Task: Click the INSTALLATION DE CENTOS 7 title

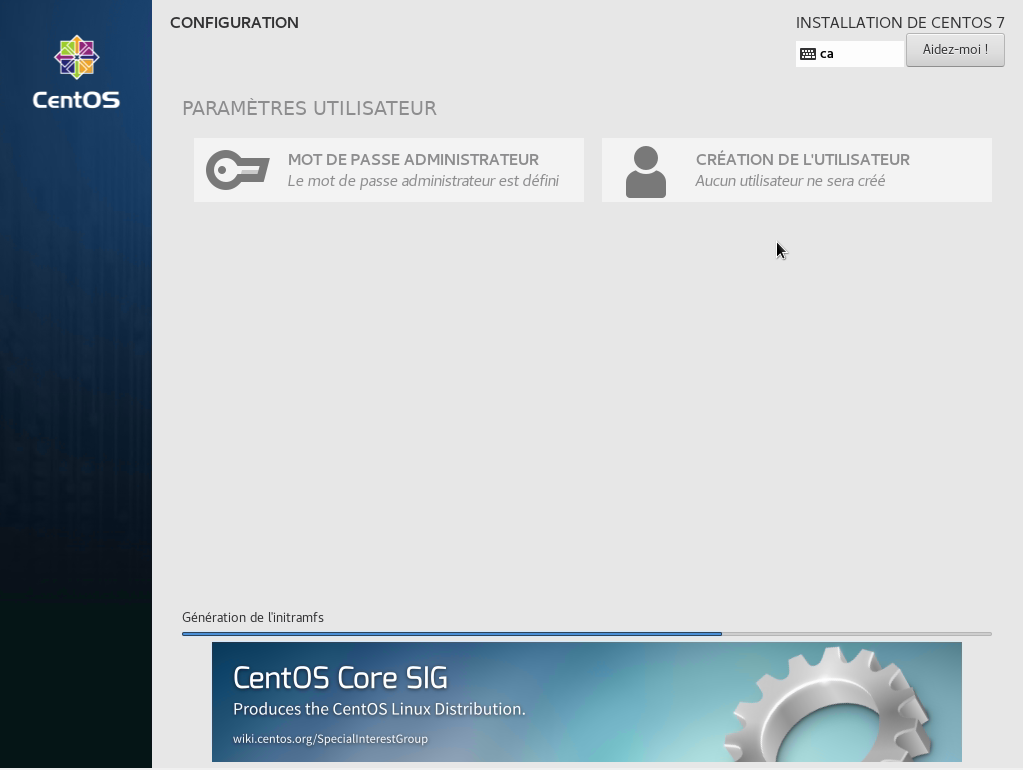Action: (900, 23)
